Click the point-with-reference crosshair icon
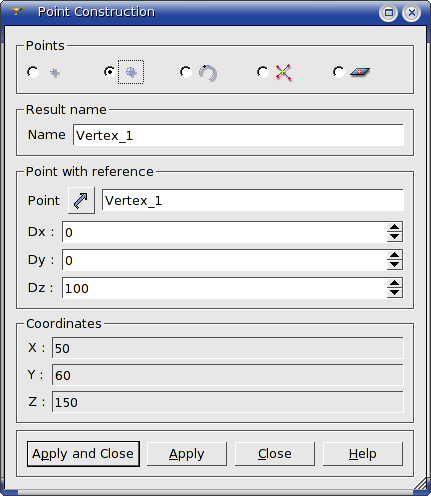The width and height of the screenshot is (431, 496). 131,72
